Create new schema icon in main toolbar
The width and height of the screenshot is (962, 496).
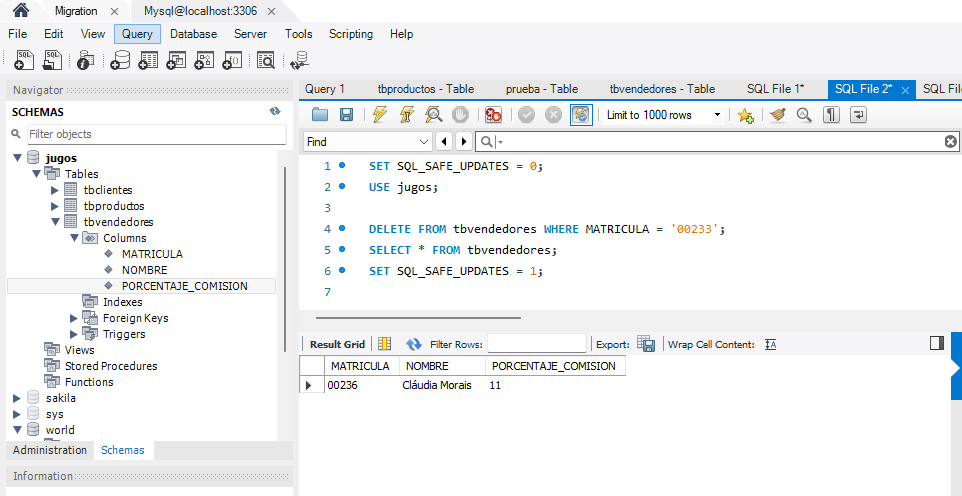[x=120, y=60]
